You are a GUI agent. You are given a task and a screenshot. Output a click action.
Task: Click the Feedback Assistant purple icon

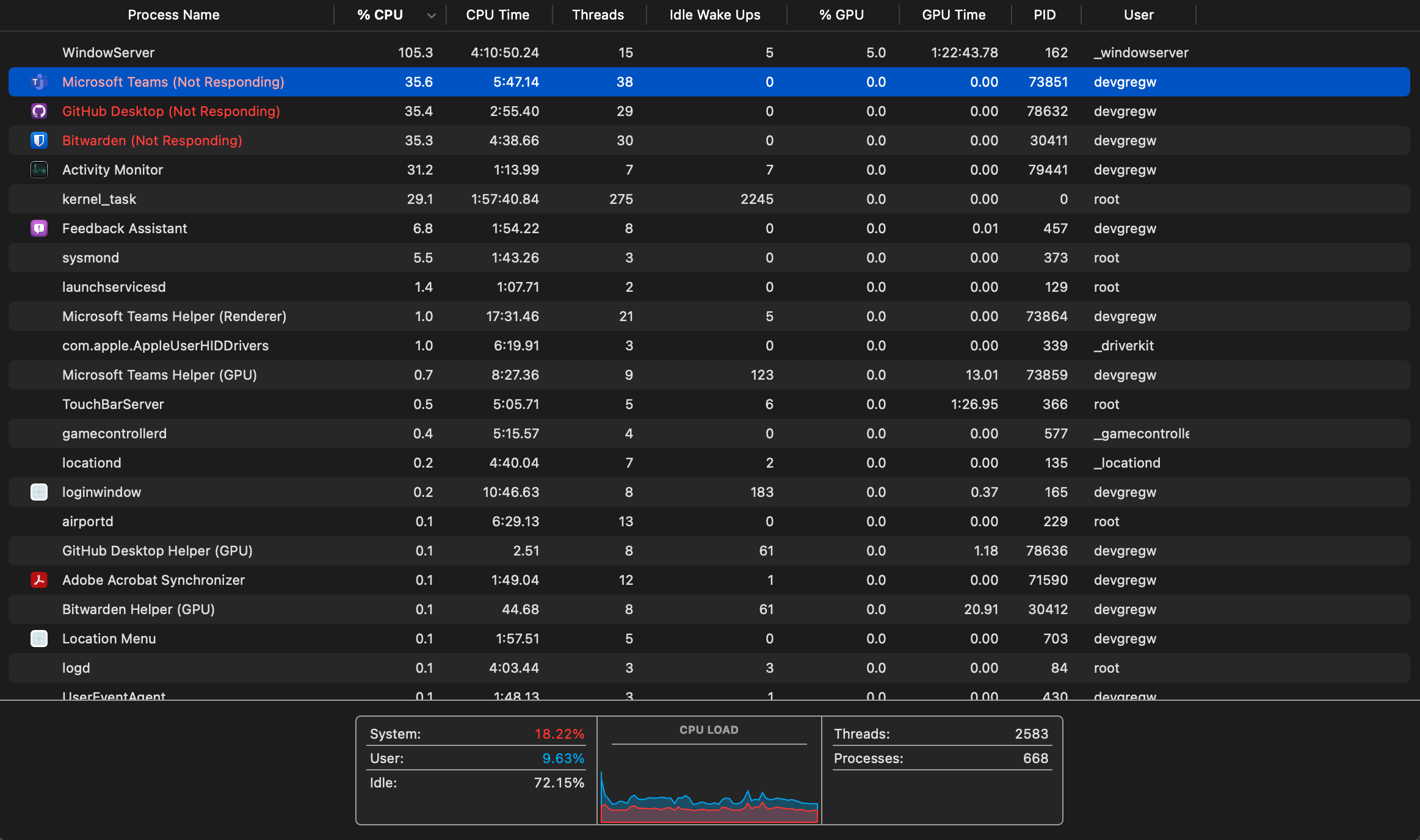coord(39,228)
